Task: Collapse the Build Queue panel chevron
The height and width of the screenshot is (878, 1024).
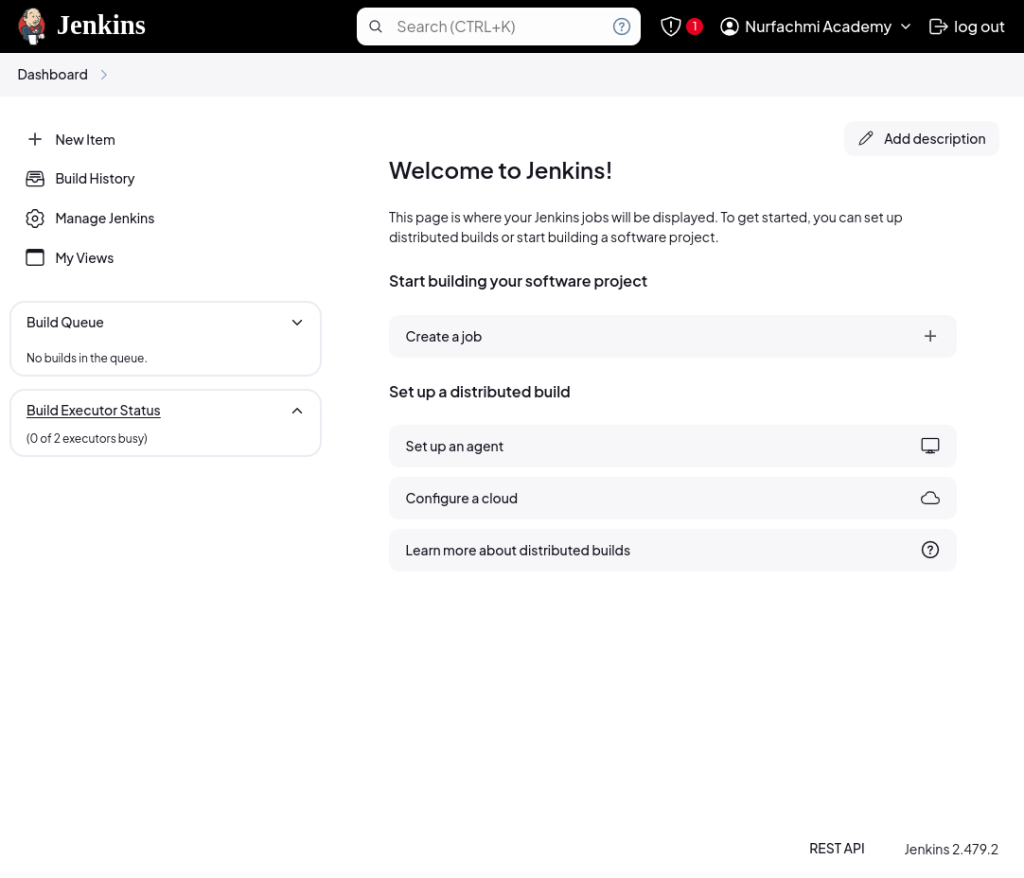Action: 297,322
